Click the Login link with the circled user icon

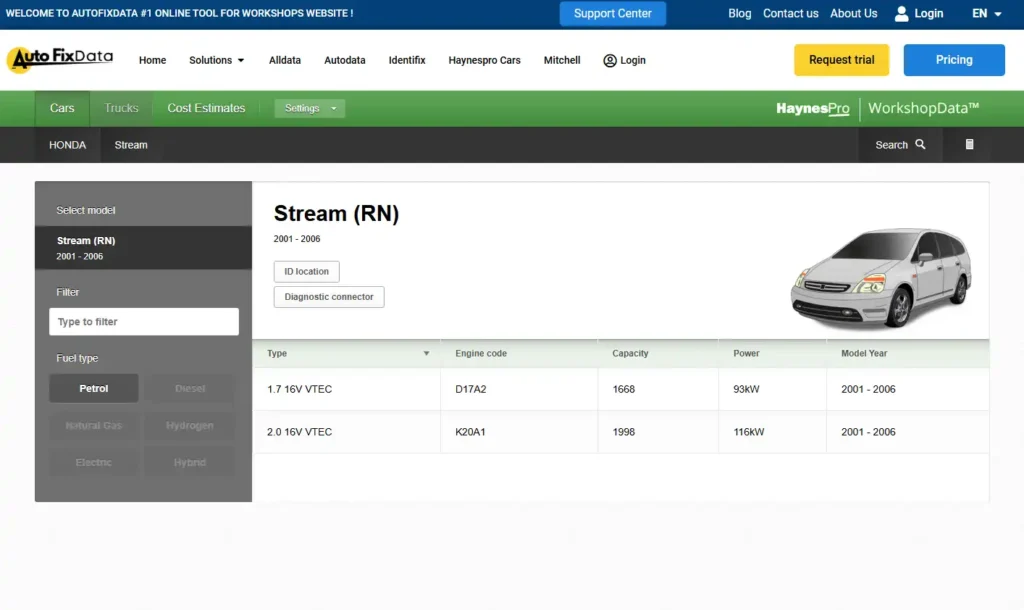(624, 60)
